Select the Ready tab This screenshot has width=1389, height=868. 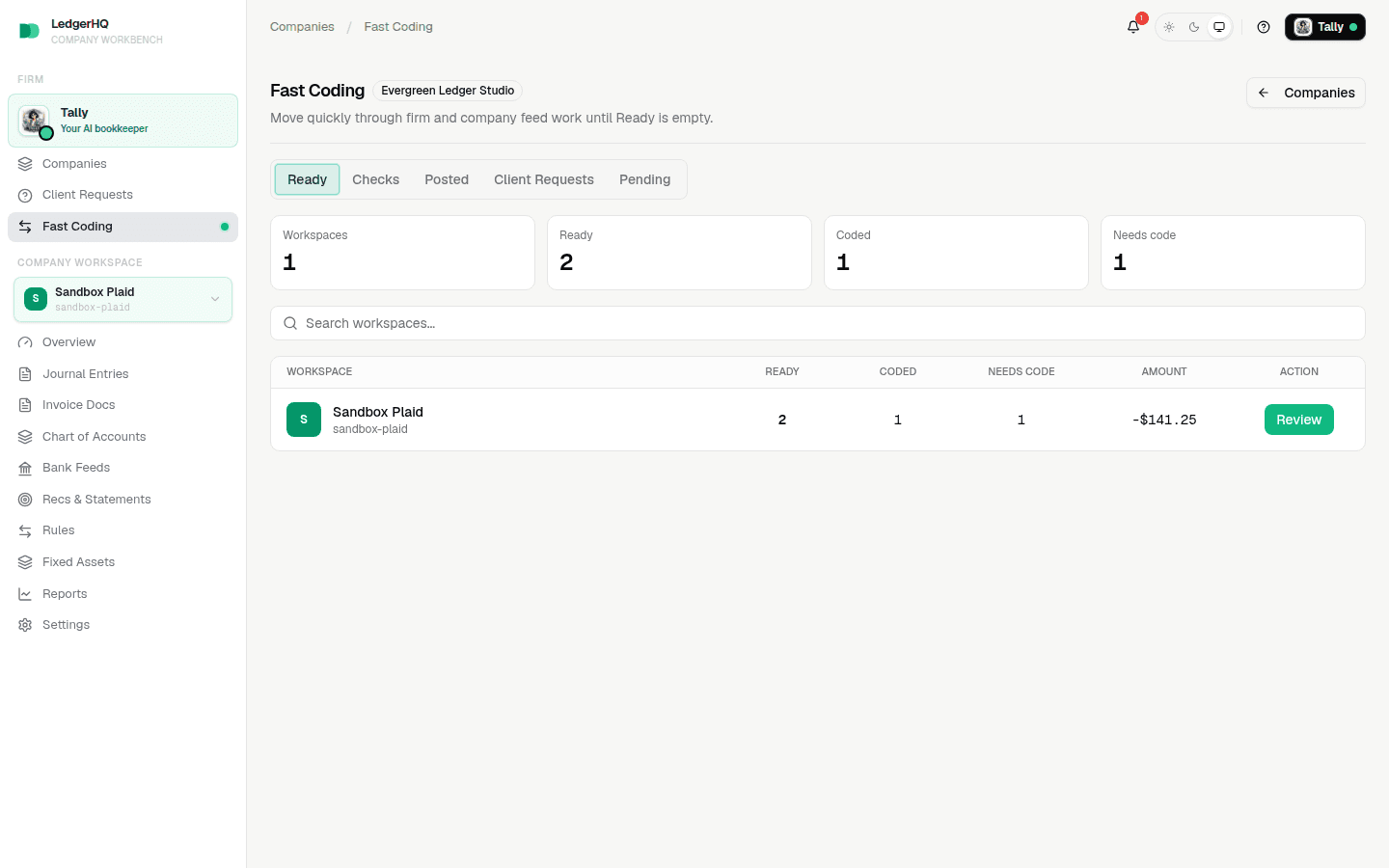point(307,179)
